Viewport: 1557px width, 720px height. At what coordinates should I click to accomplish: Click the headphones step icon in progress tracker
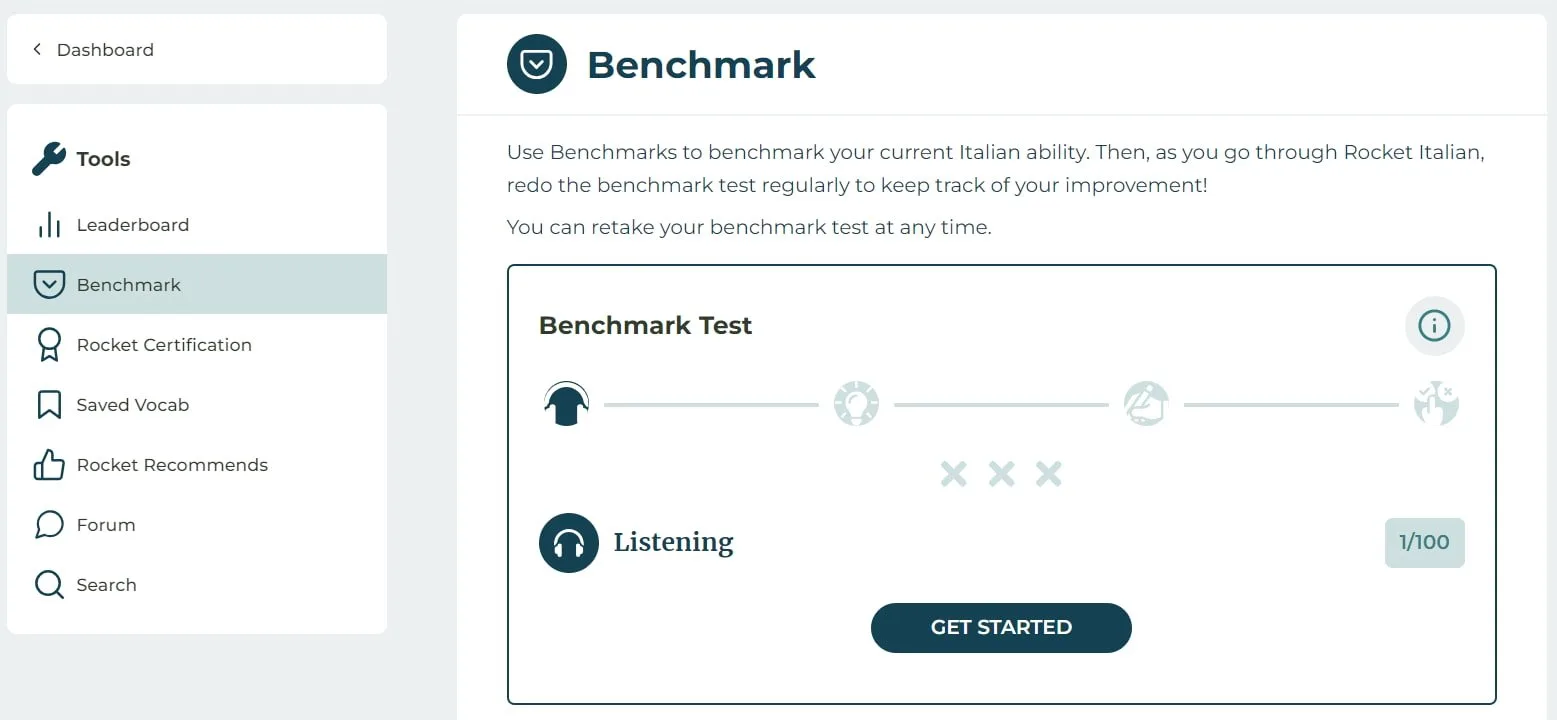coord(566,405)
